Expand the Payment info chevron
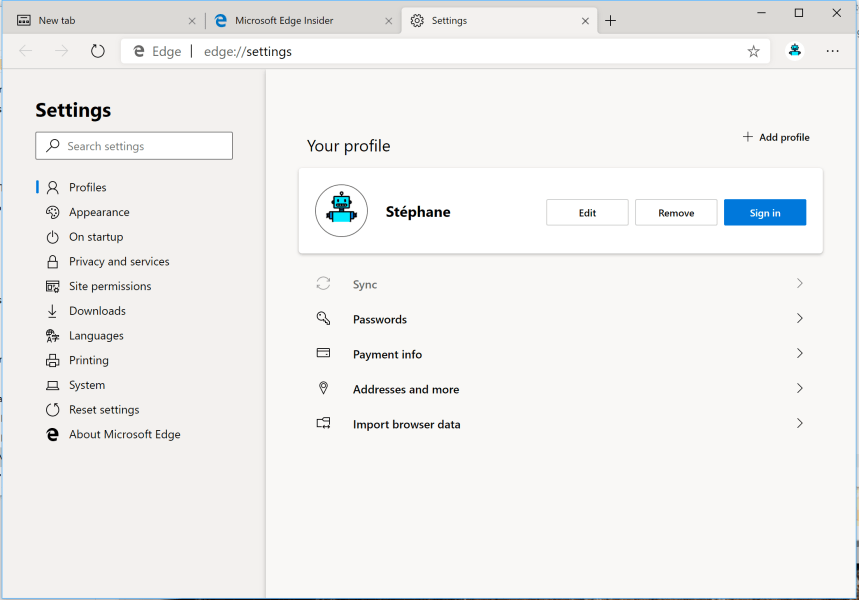Viewport: 859px width, 600px height. [x=799, y=354]
